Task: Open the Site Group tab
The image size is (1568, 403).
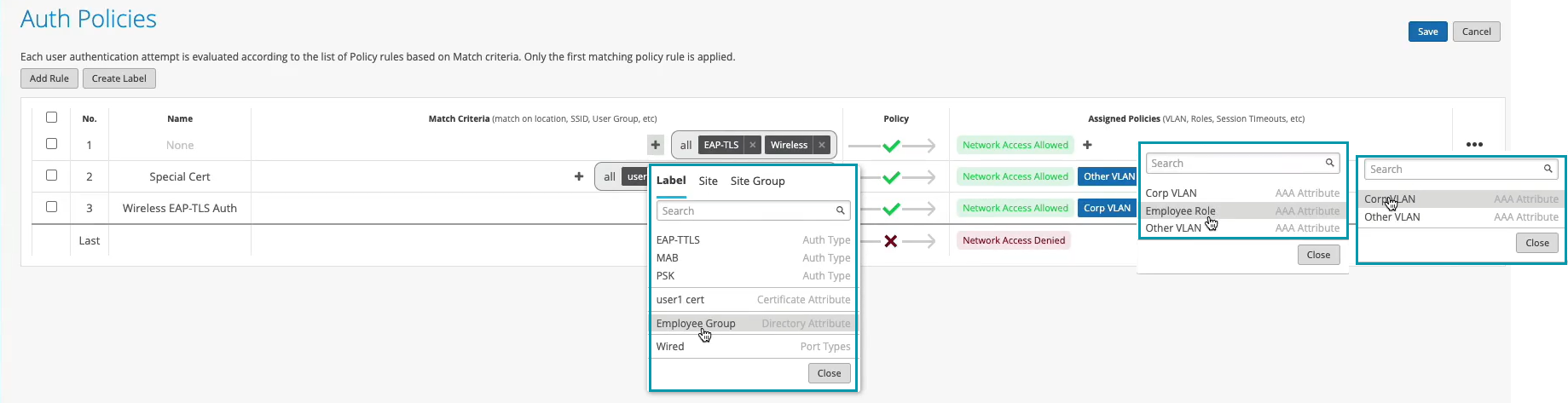Action: pos(757,181)
